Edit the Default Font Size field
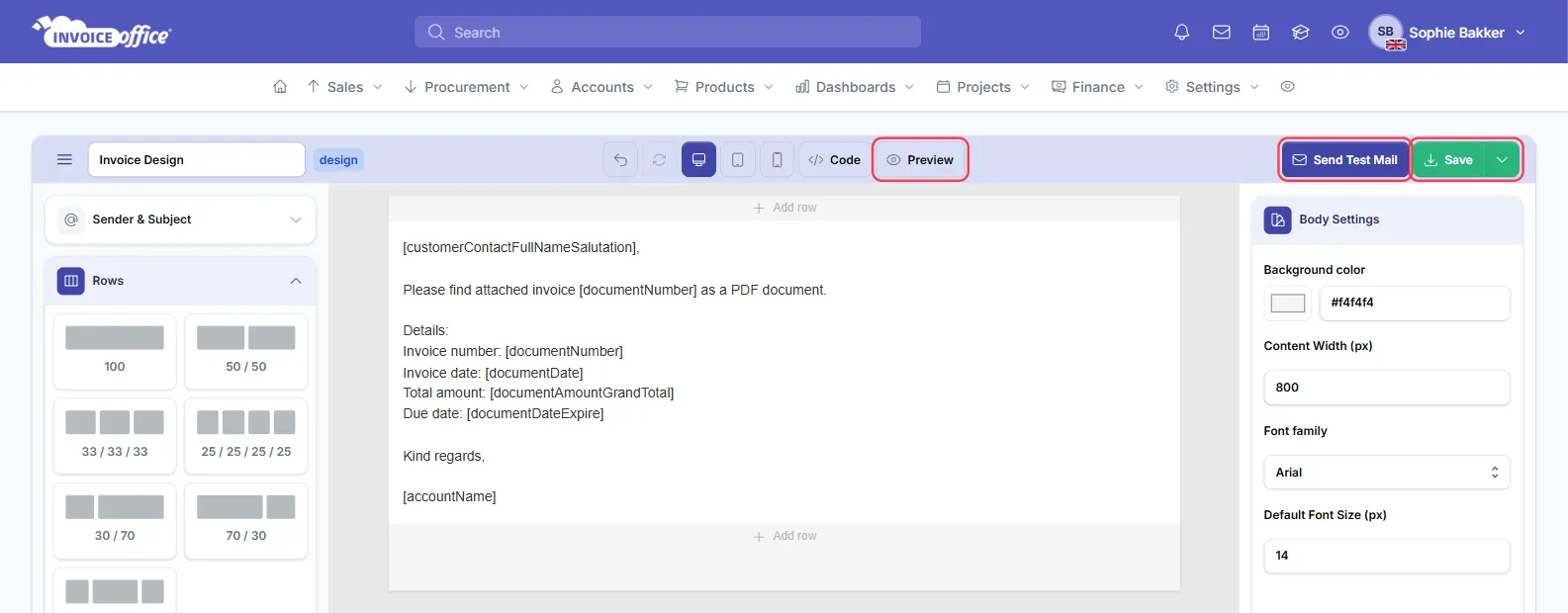 click(1386, 556)
